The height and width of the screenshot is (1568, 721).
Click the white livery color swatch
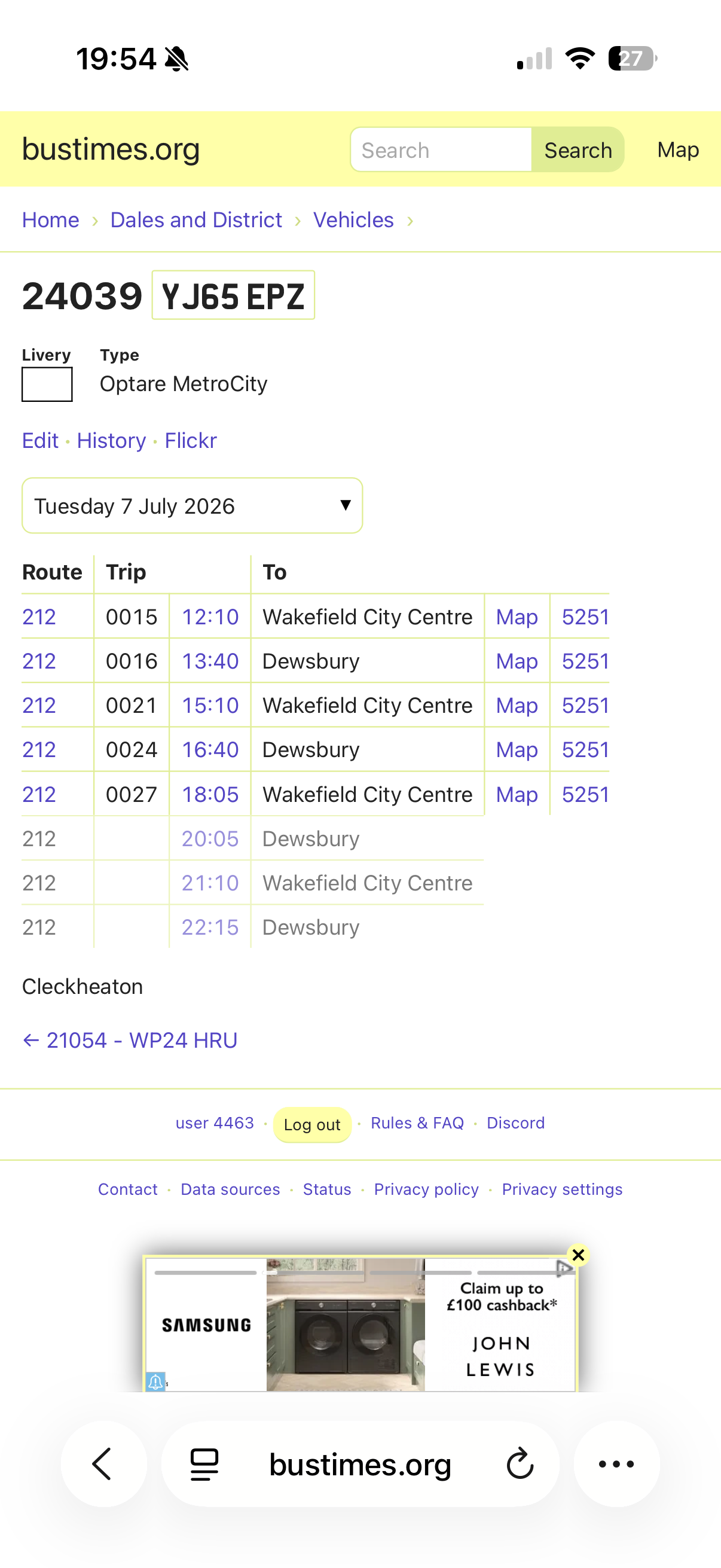[x=47, y=384]
